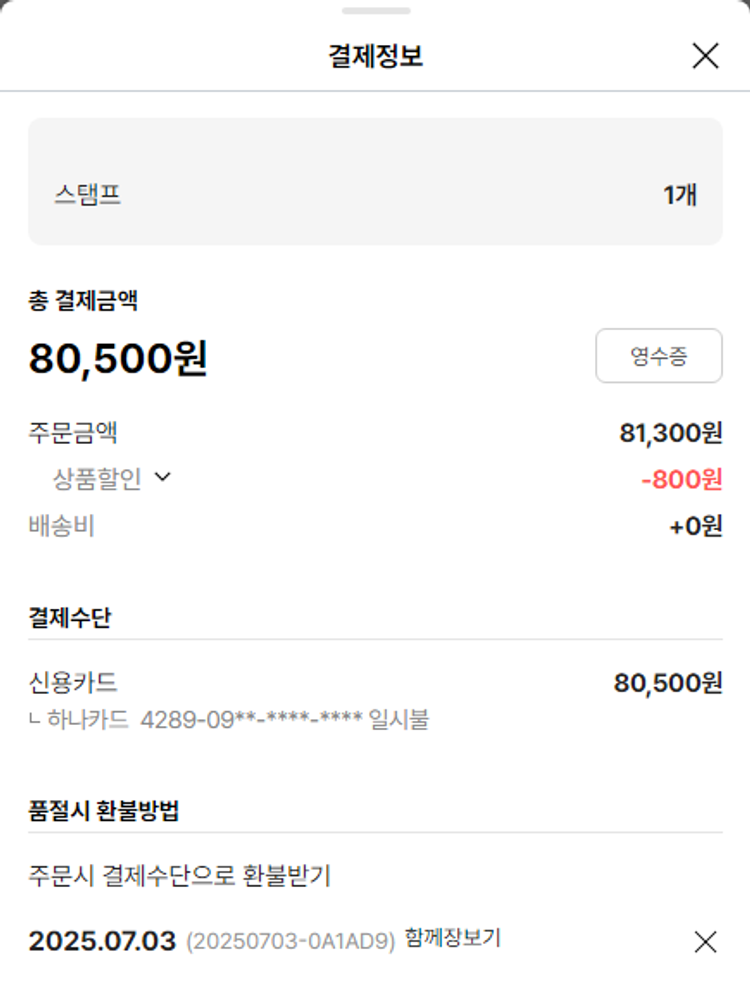The height and width of the screenshot is (995, 750).
Task: Click the 상품할인 discount label
Action: (97, 479)
